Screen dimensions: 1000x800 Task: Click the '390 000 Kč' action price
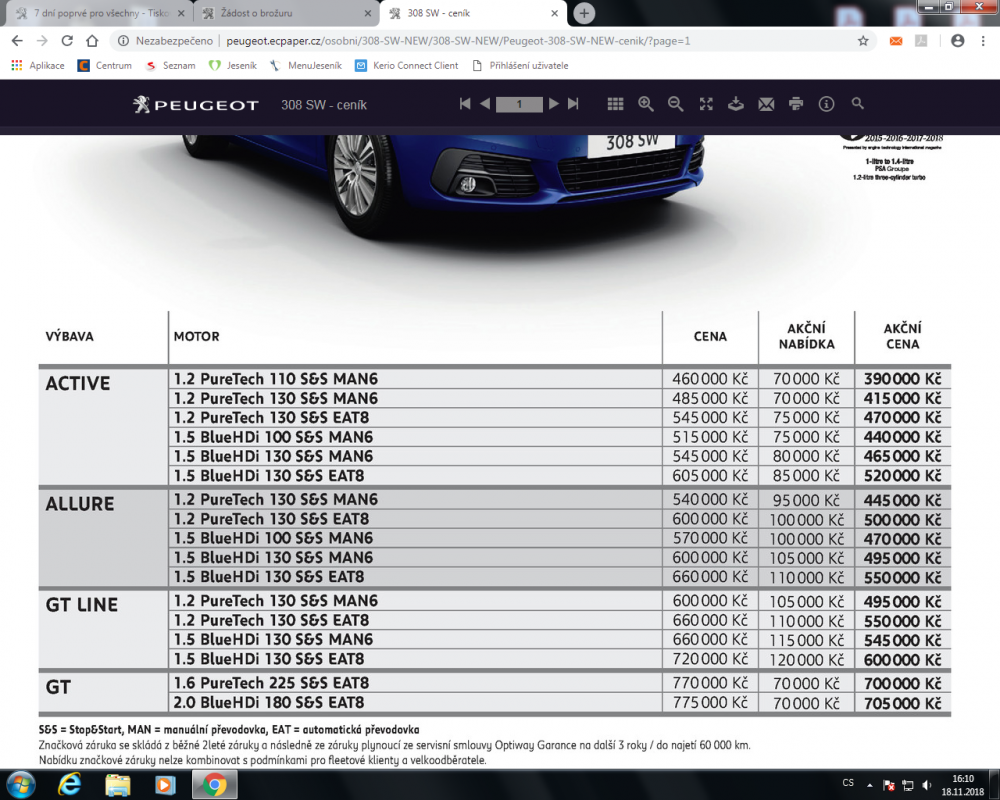pos(902,379)
